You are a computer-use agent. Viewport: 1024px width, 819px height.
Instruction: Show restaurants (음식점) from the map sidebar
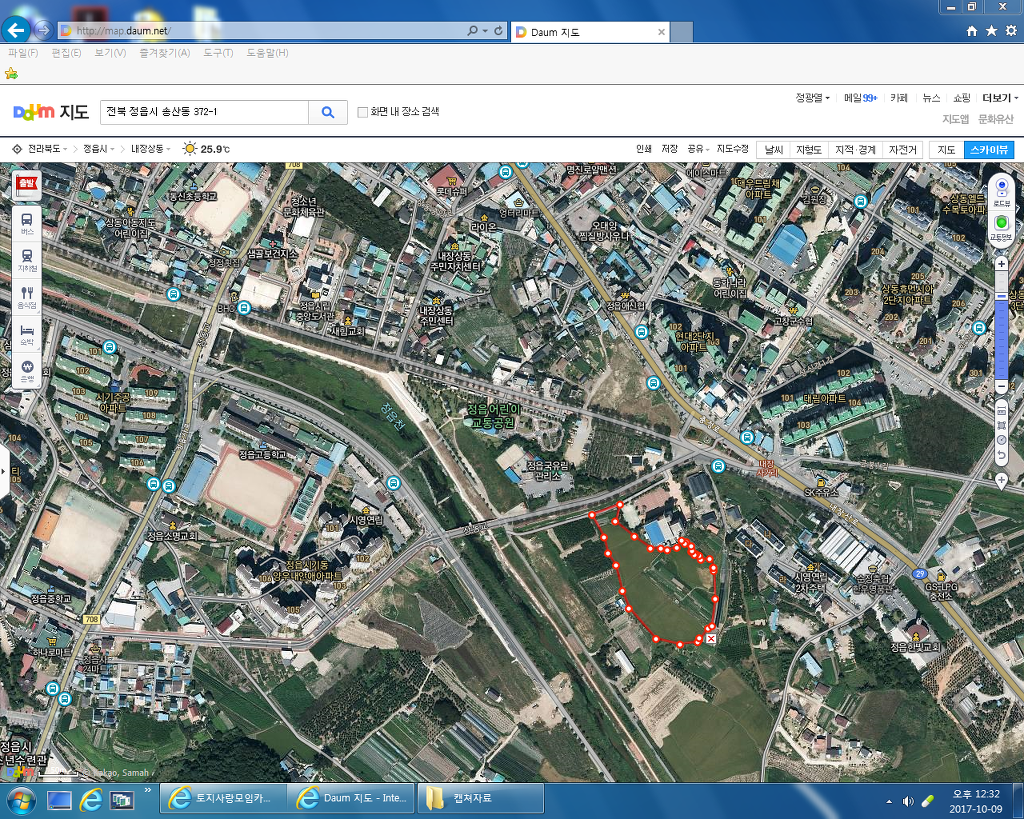[27, 297]
